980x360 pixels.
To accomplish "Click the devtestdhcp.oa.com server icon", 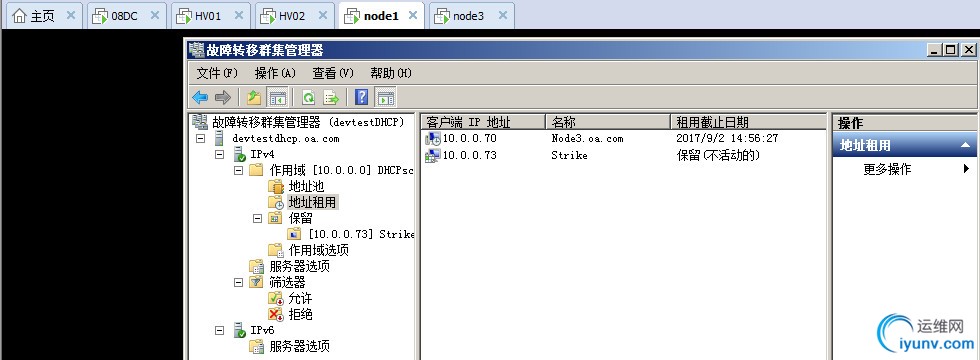I will coord(219,138).
